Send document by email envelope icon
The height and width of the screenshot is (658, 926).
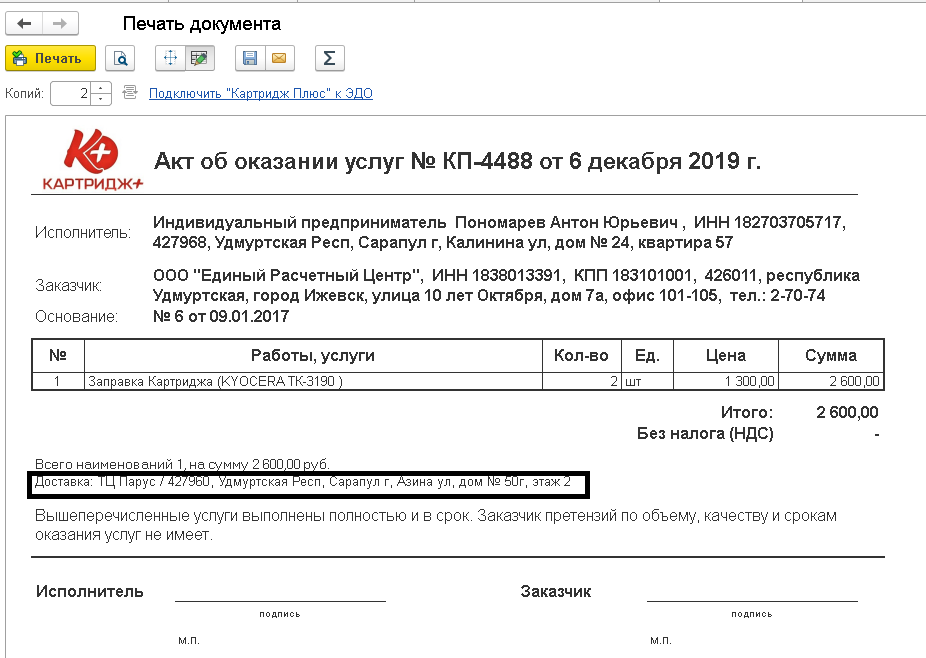[x=278, y=59]
